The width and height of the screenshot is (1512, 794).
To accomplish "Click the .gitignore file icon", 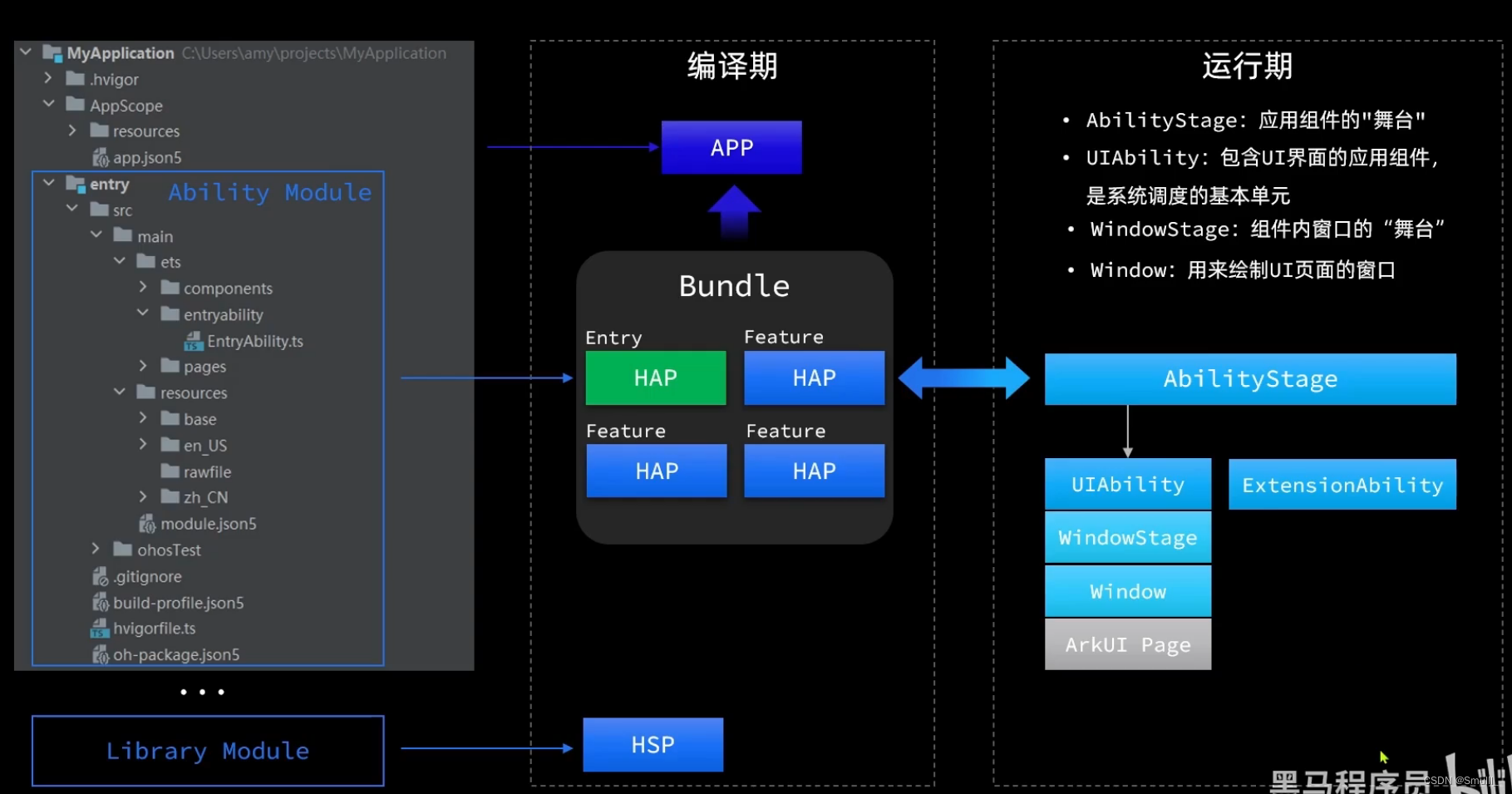I will (x=100, y=576).
